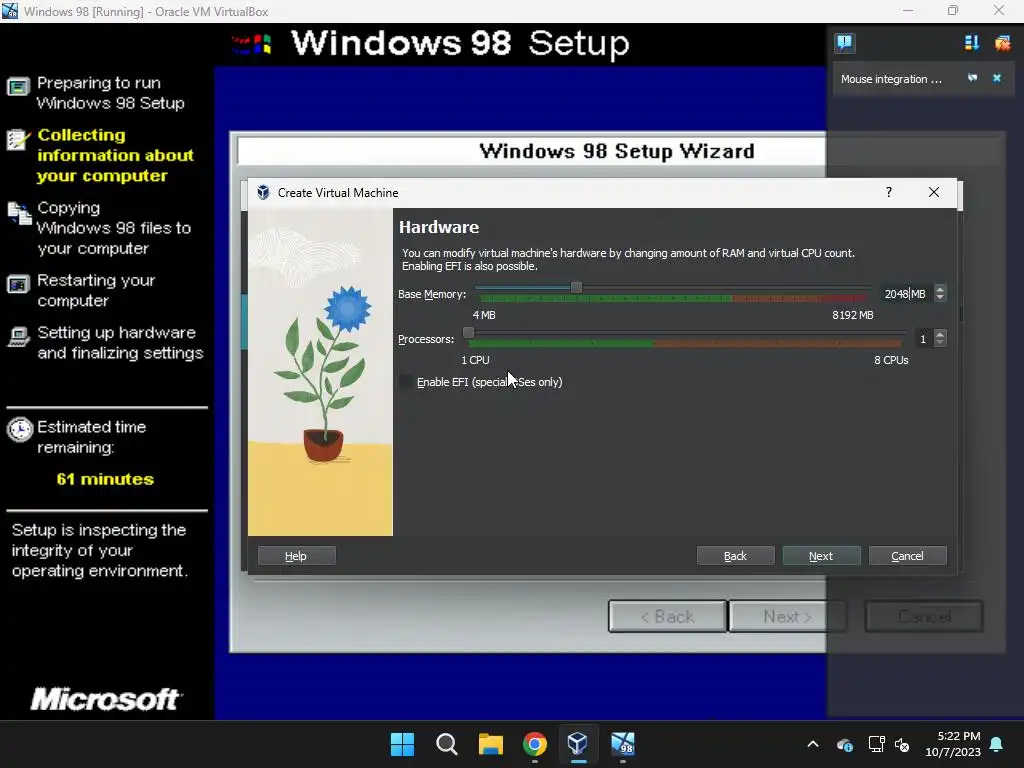This screenshot has width=1024, height=768.
Task: Increase Base Memory with up arrow
Action: point(940,290)
